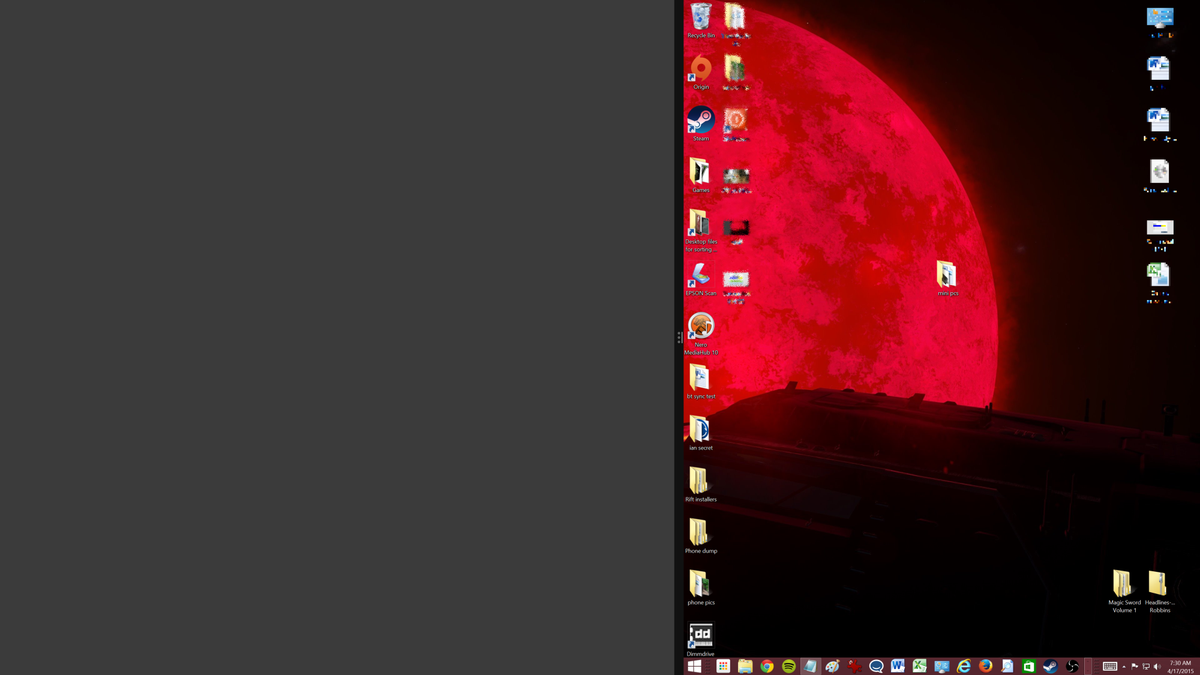This screenshot has height=675, width=1200.
Task: Open the clock showing 7:30 AM
Action: [1180, 666]
